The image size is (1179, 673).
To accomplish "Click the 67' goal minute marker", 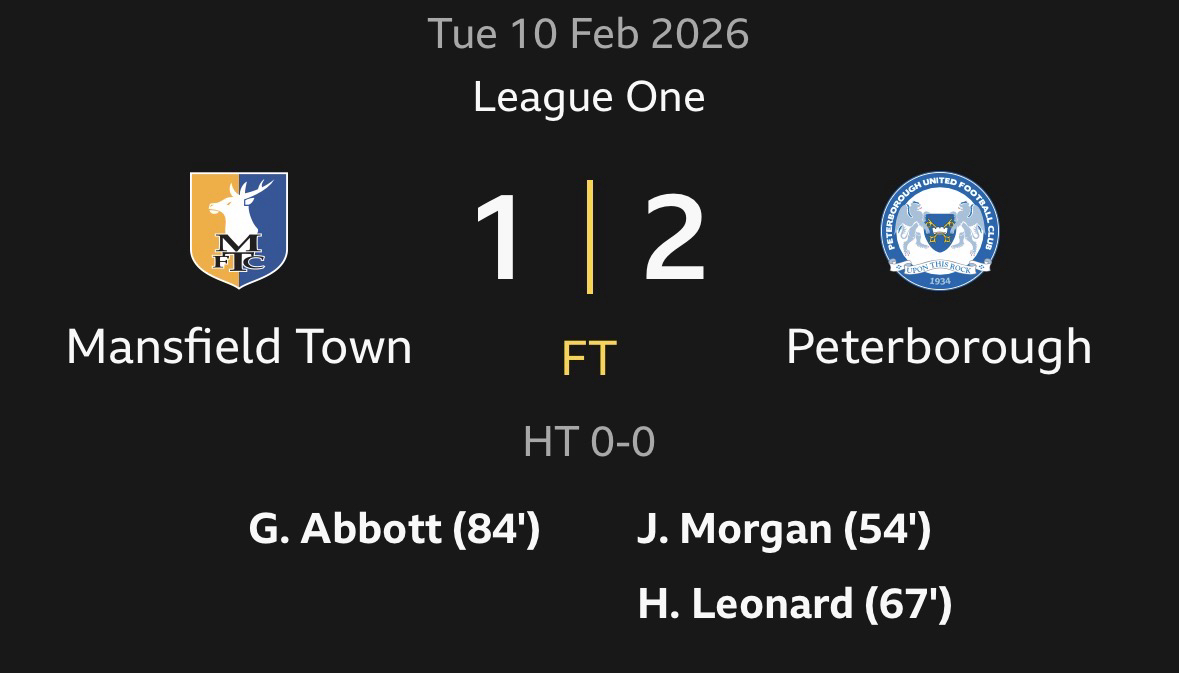I will [908, 603].
